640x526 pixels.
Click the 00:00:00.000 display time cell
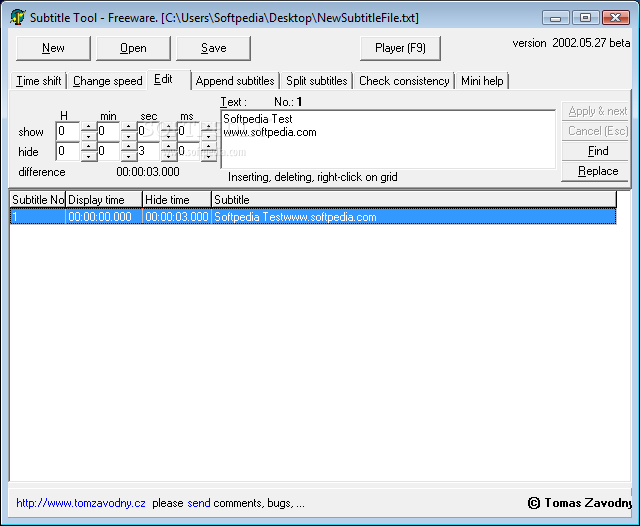[104, 216]
